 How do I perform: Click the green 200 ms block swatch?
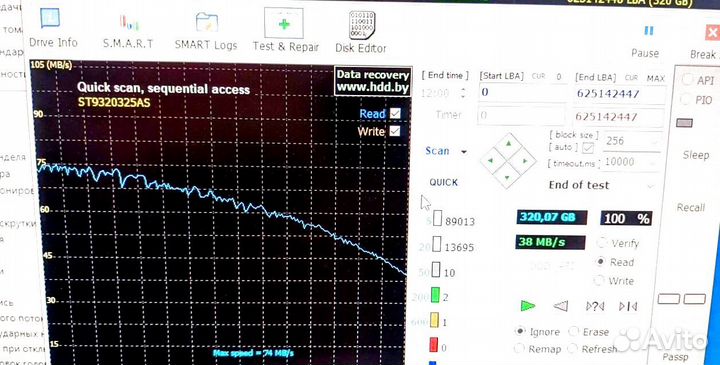(435, 295)
